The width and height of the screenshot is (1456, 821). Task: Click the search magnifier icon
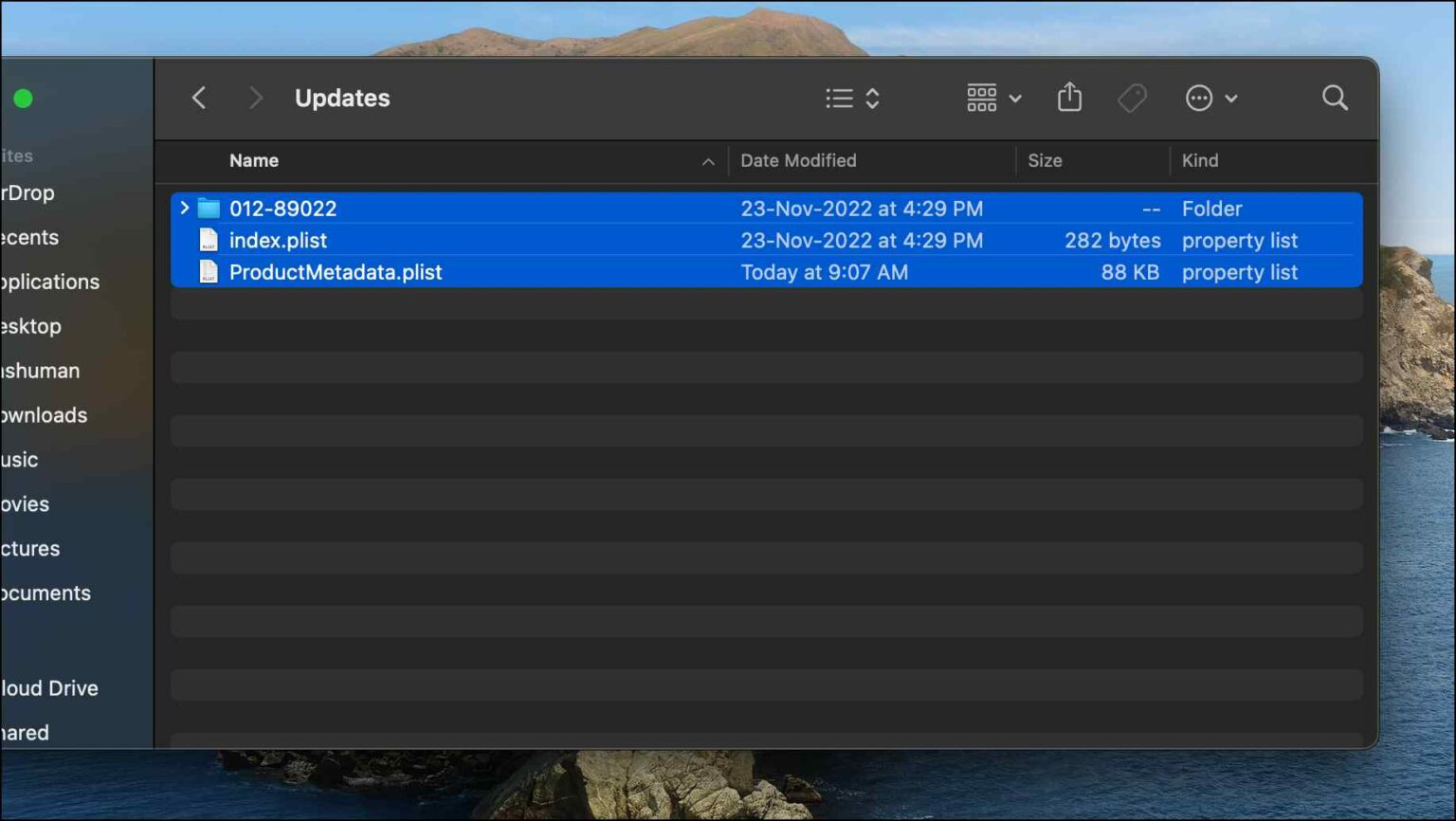(1335, 98)
